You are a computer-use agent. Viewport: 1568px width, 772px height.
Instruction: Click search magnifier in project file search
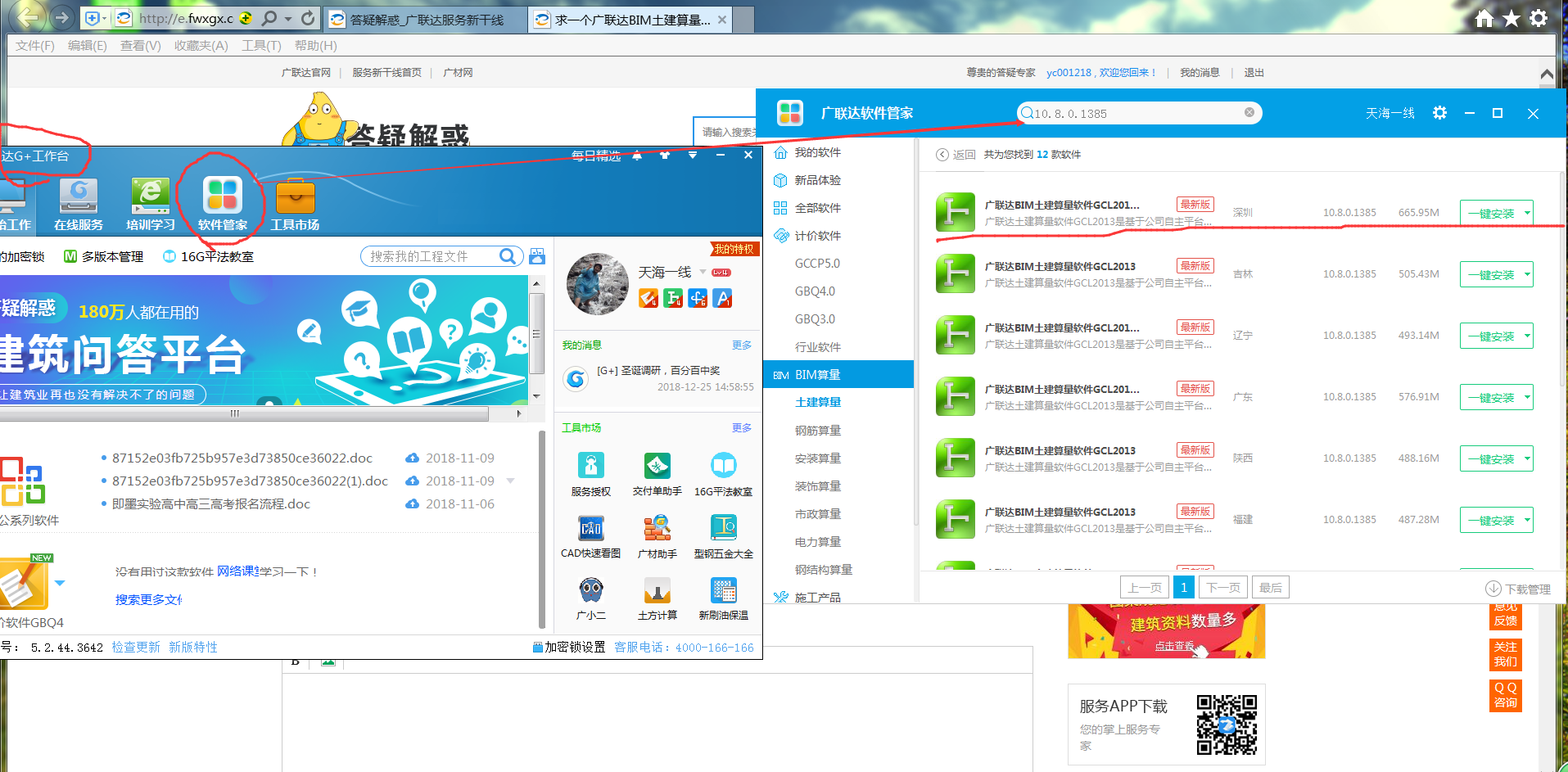pyautogui.click(x=508, y=256)
